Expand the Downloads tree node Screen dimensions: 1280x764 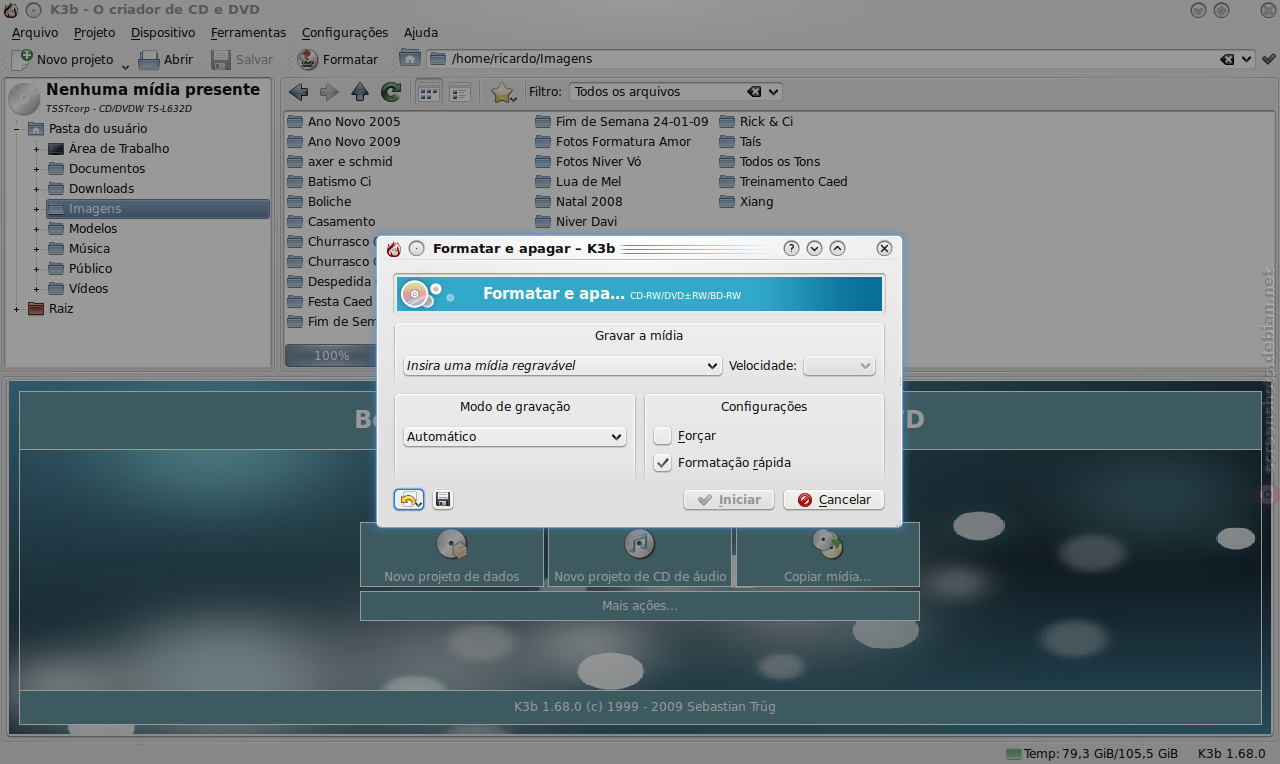coord(37,189)
